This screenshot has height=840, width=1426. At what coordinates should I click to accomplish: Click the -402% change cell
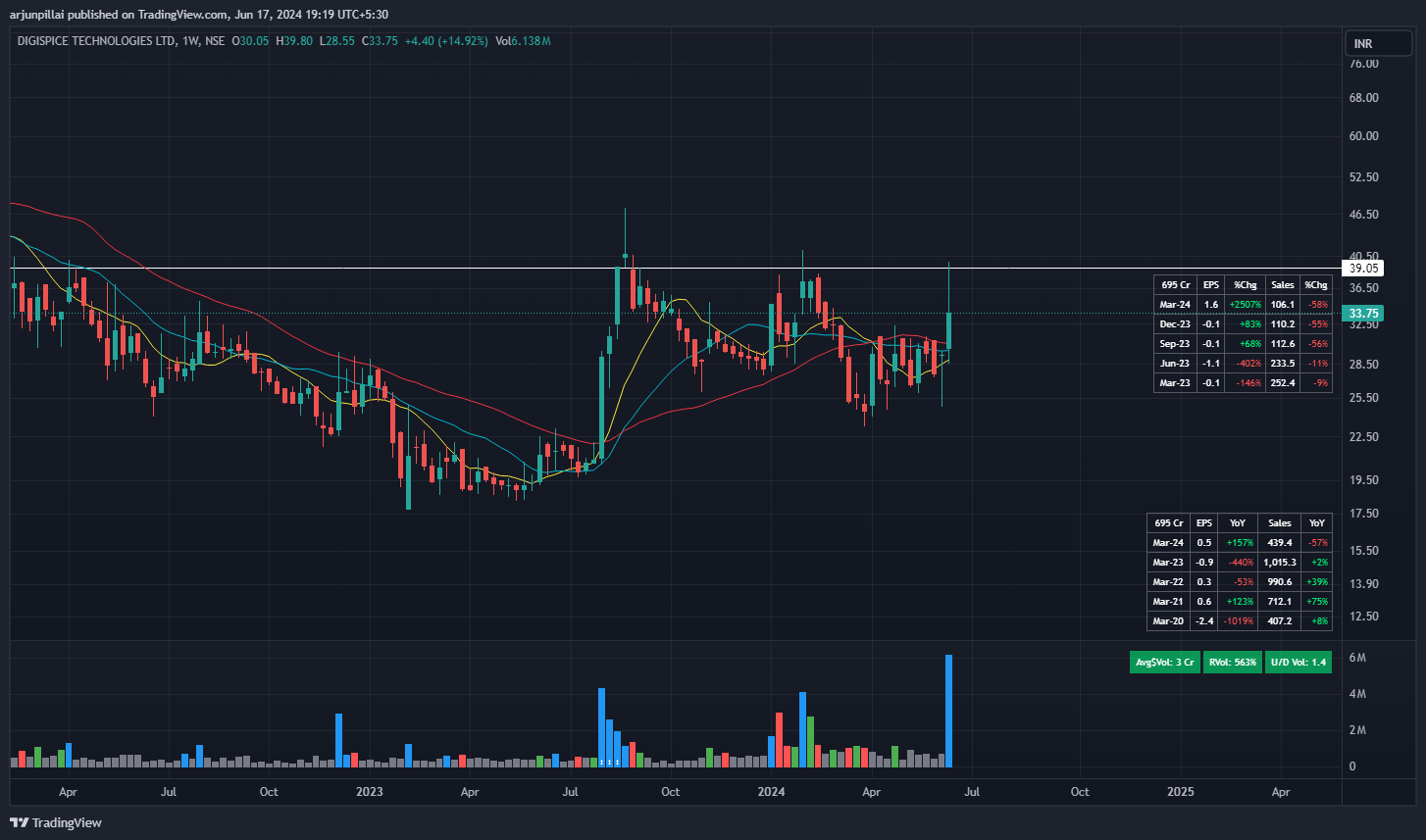coord(1246,364)
